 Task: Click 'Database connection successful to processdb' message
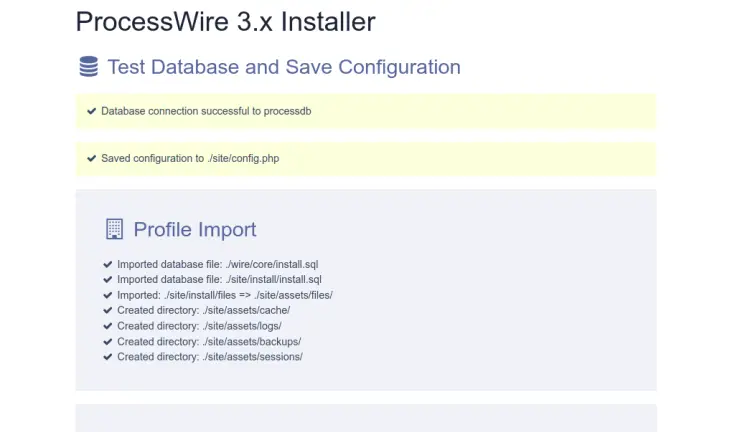[x=206, y=111]
